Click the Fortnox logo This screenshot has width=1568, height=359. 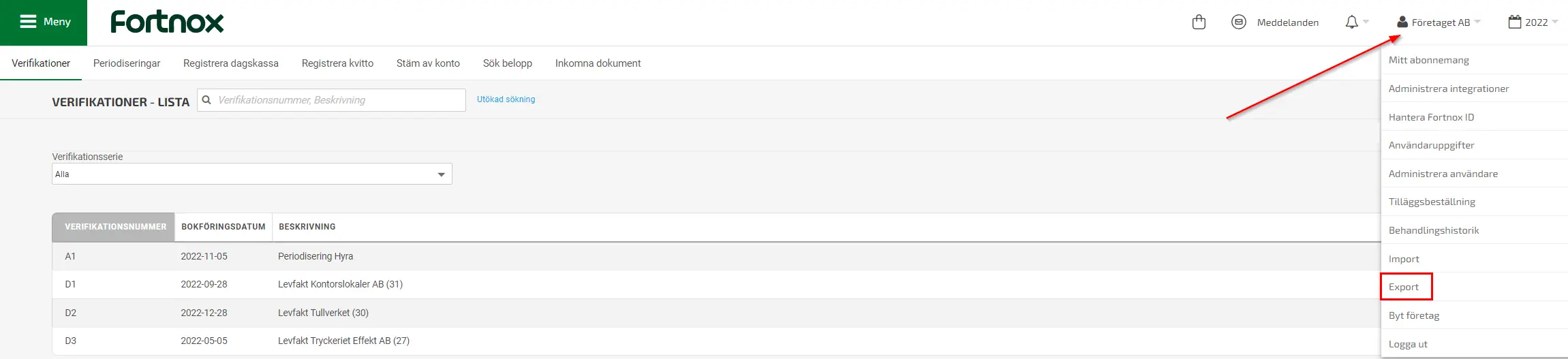click(x=167, y=22)
